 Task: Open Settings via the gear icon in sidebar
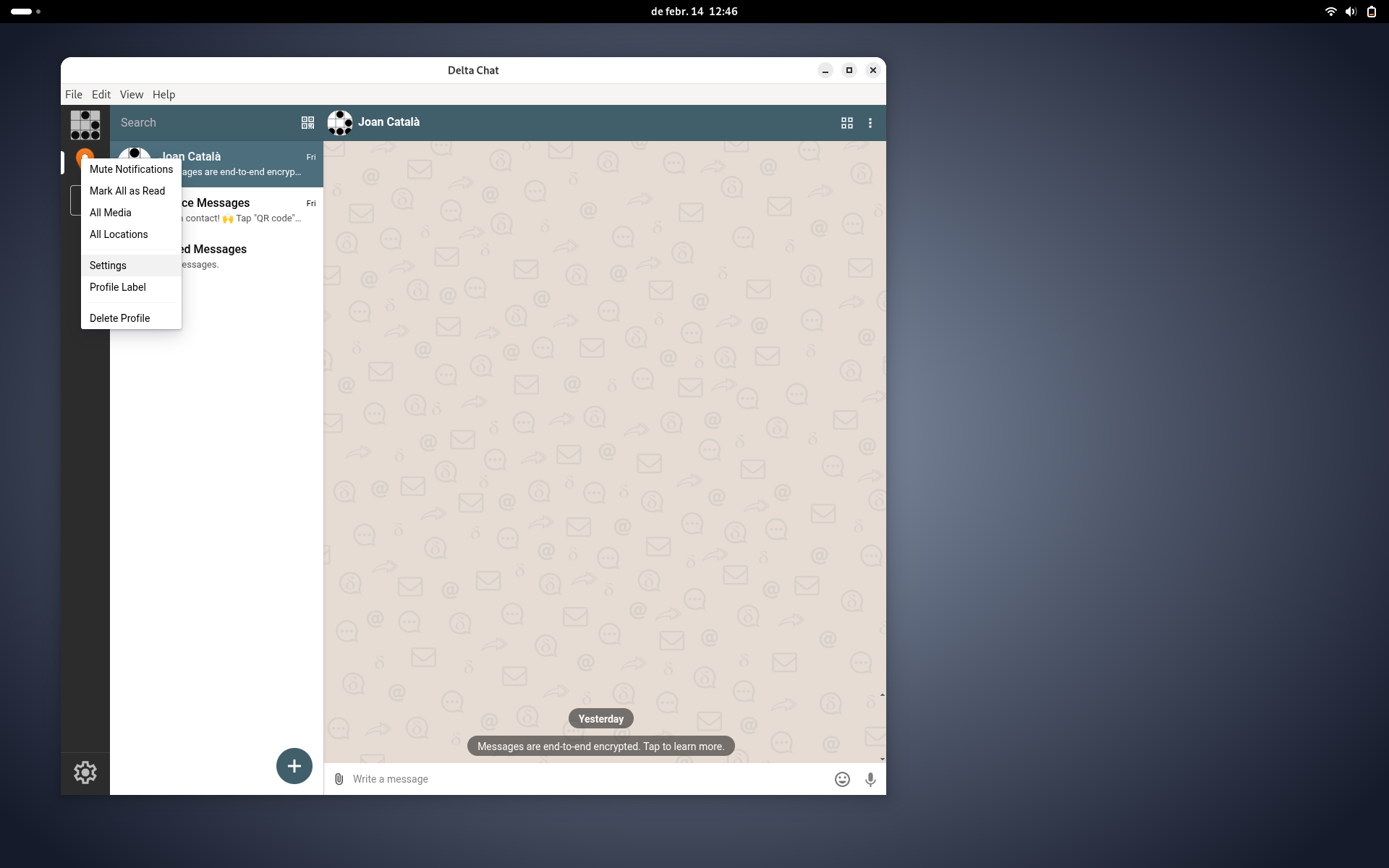tap(85, 772)
